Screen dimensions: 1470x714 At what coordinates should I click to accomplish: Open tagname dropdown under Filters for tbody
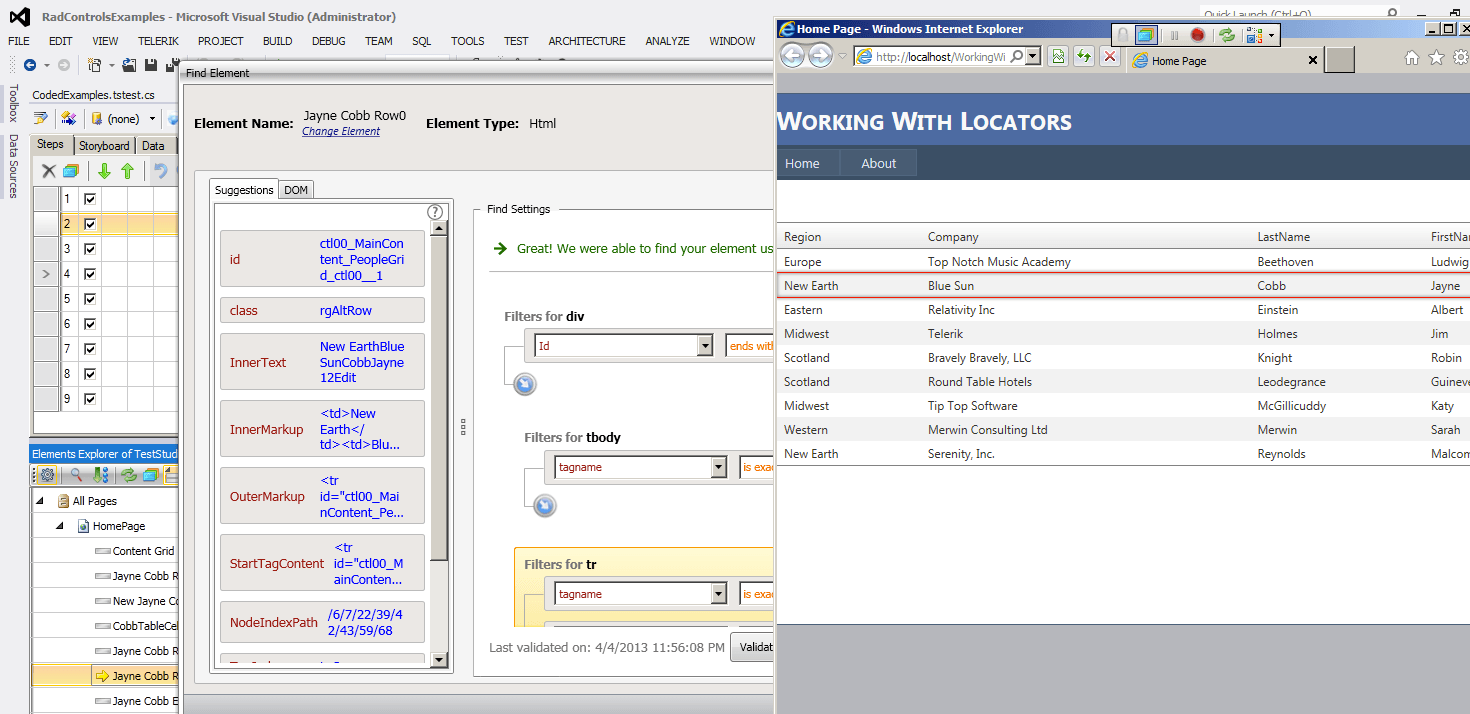point(718,467)
